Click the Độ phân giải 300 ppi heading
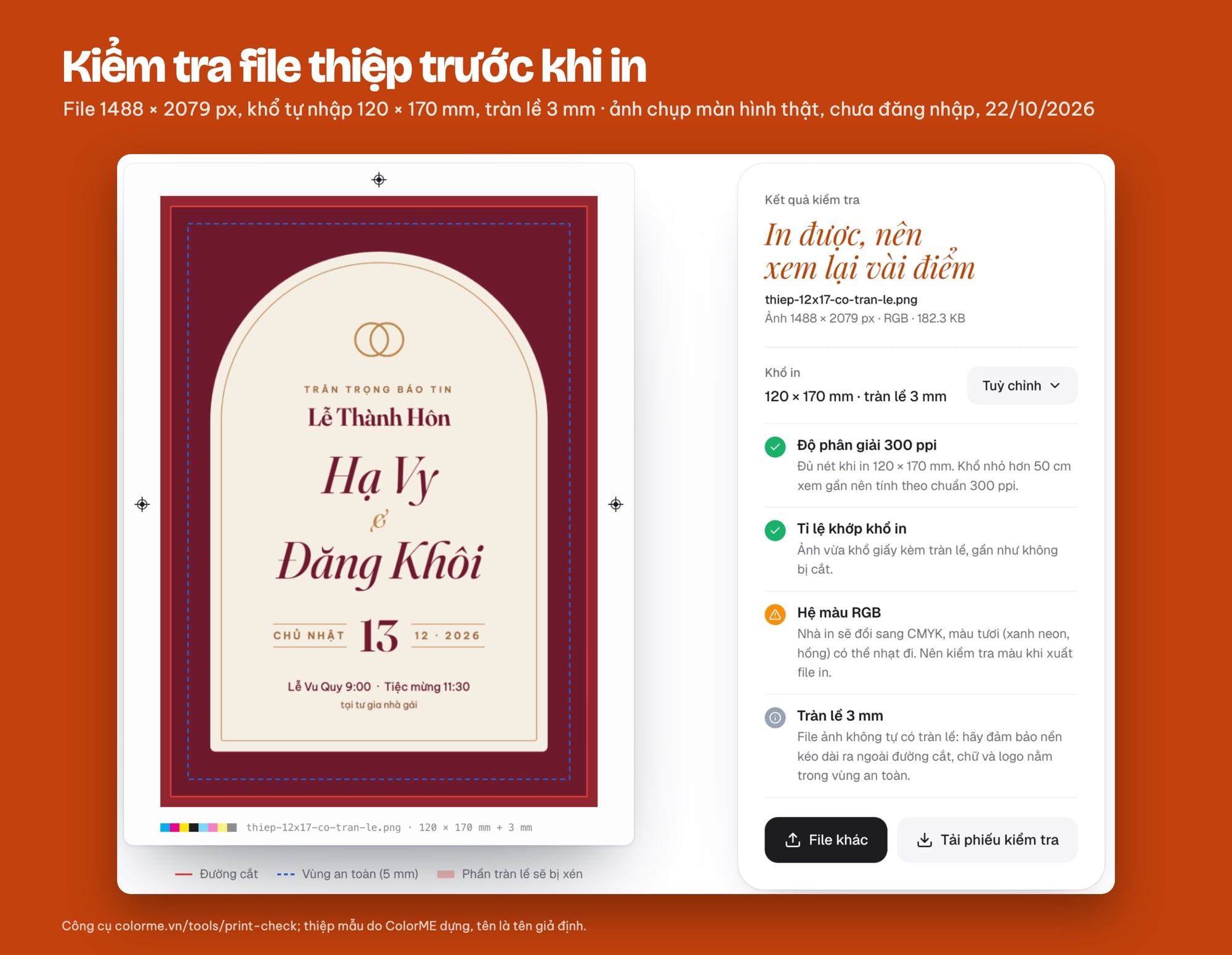This screenshot has width=1232, height=955. 867,445
